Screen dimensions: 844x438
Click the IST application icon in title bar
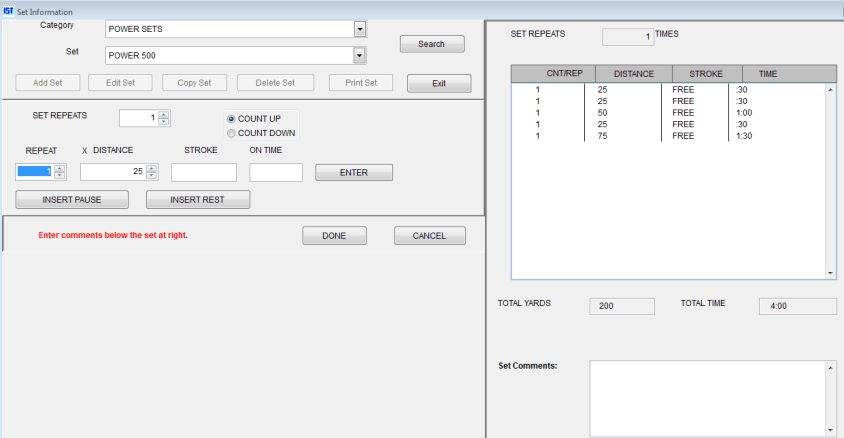(x=8, y=10)
